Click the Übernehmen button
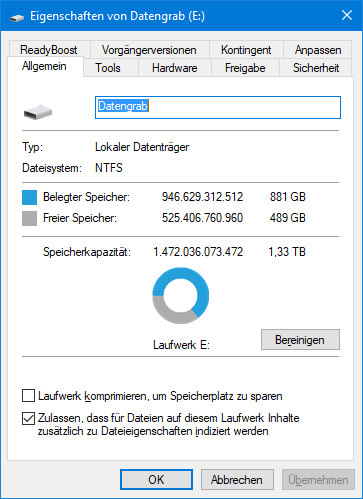This screenshot has width=363, height=499. (x=318, y=480)
